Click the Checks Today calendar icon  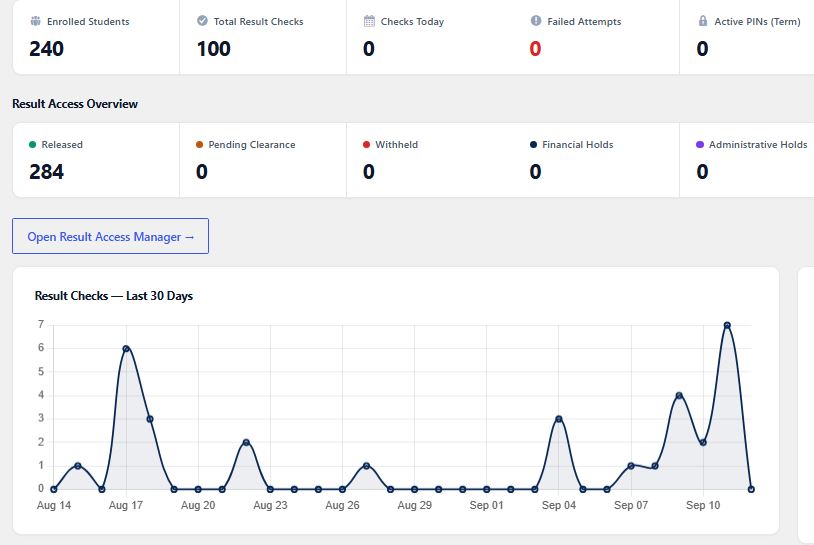coord(369,21)
